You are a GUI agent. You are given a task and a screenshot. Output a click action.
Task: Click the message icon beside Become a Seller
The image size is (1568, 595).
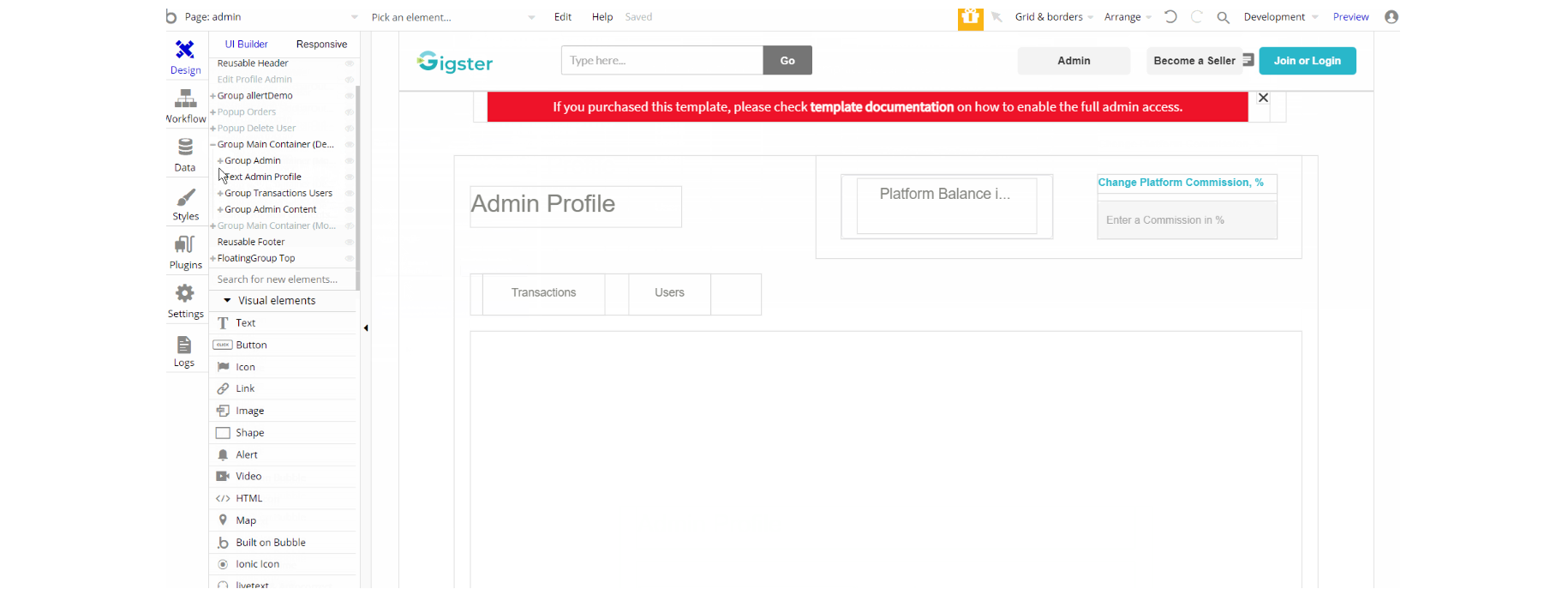pos(1248,60)
